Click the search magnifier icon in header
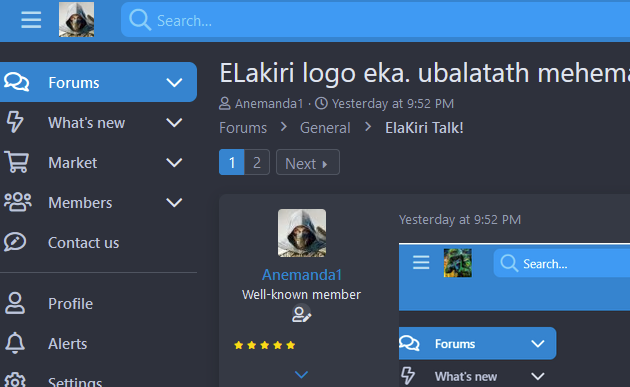 coord(140,20)
